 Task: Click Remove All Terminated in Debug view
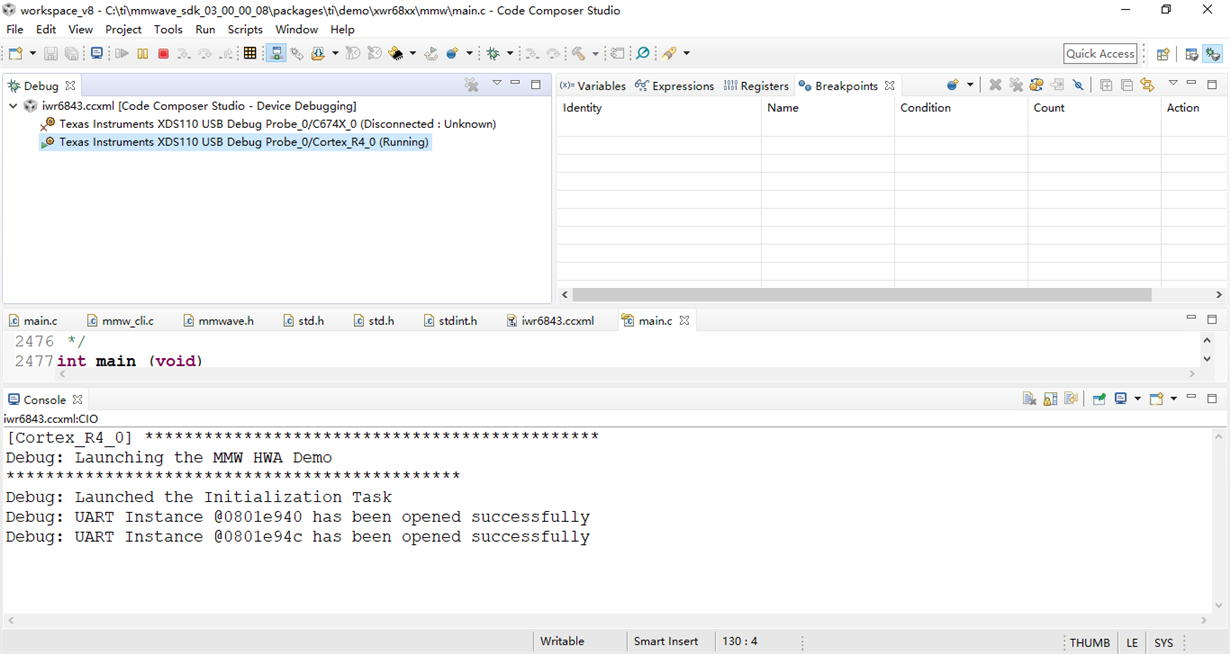(472, 85)
